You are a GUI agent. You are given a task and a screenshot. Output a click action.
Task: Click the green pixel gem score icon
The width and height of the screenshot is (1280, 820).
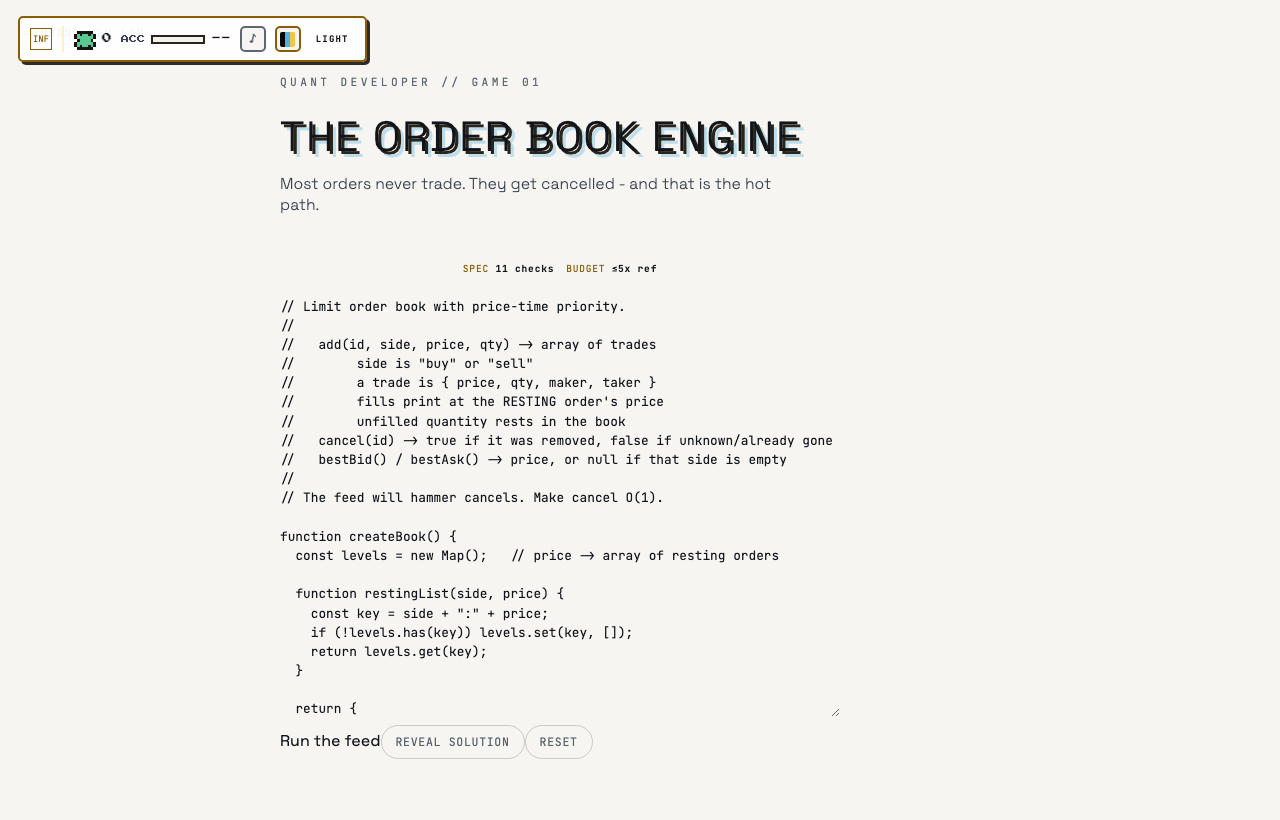click(x=85, y=40)
